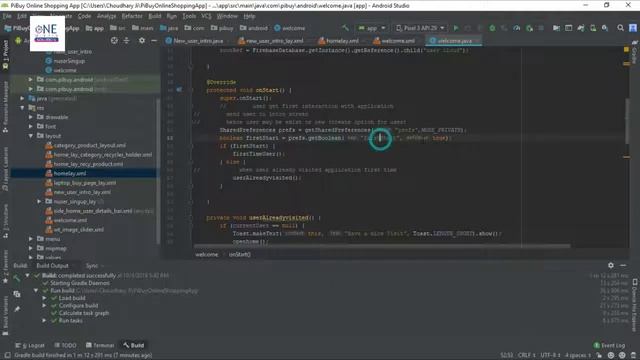The image size is (640, 360).
Task: Click the UTF-8 encoding in status bar
Action: pos(550,355)
